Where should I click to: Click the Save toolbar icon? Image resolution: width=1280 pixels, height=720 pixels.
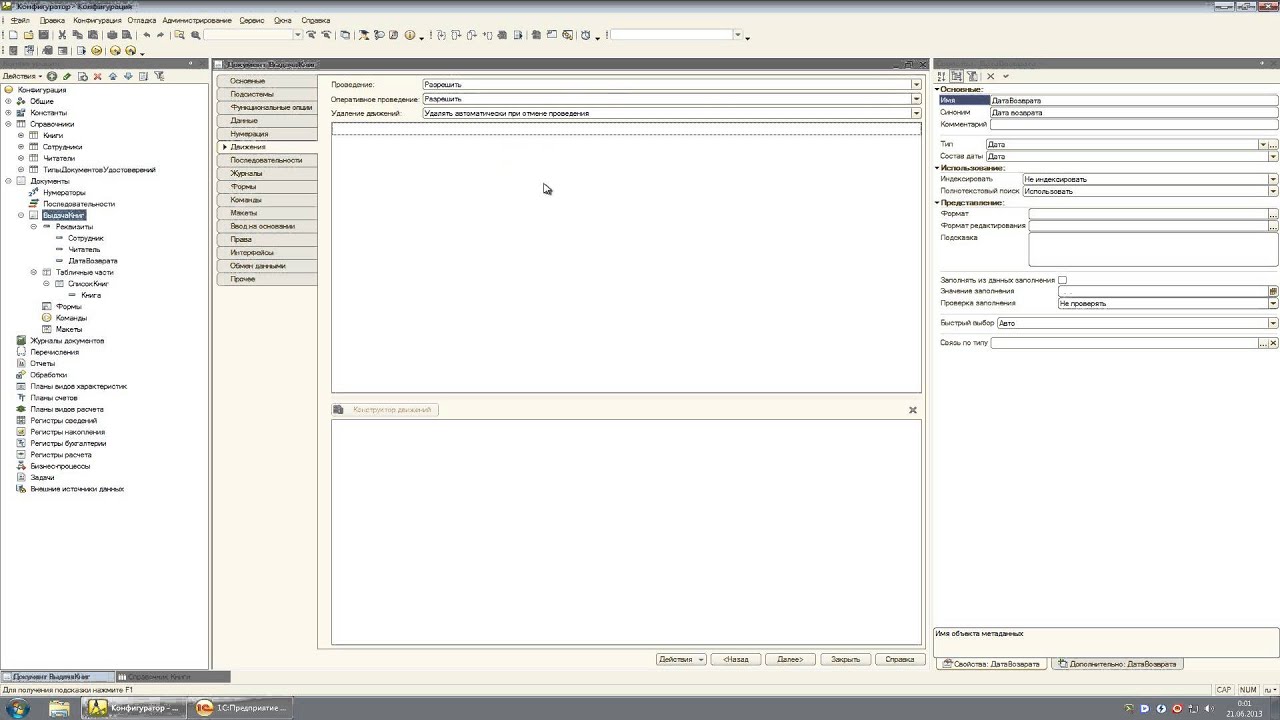click(x=43, y=35)
